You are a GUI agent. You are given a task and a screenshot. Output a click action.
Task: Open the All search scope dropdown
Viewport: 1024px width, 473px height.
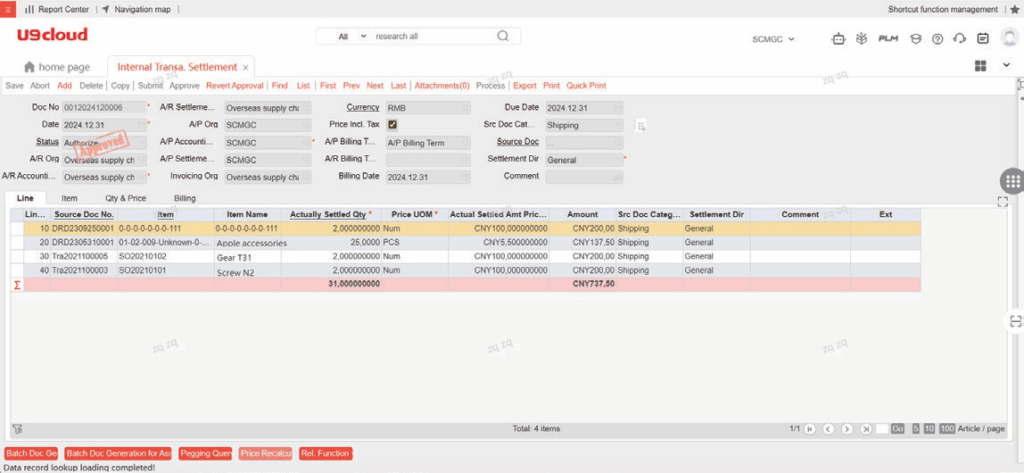(x=348, y=36)
